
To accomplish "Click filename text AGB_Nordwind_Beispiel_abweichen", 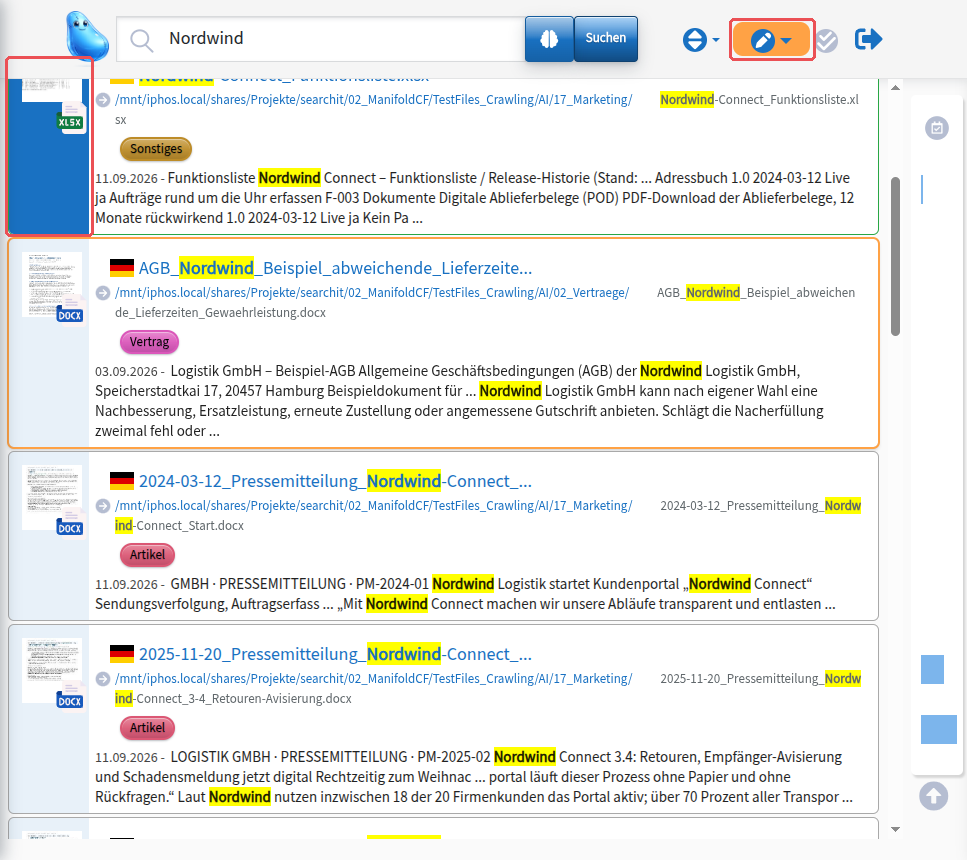I will pyautogui.click(x=756, y=292).
